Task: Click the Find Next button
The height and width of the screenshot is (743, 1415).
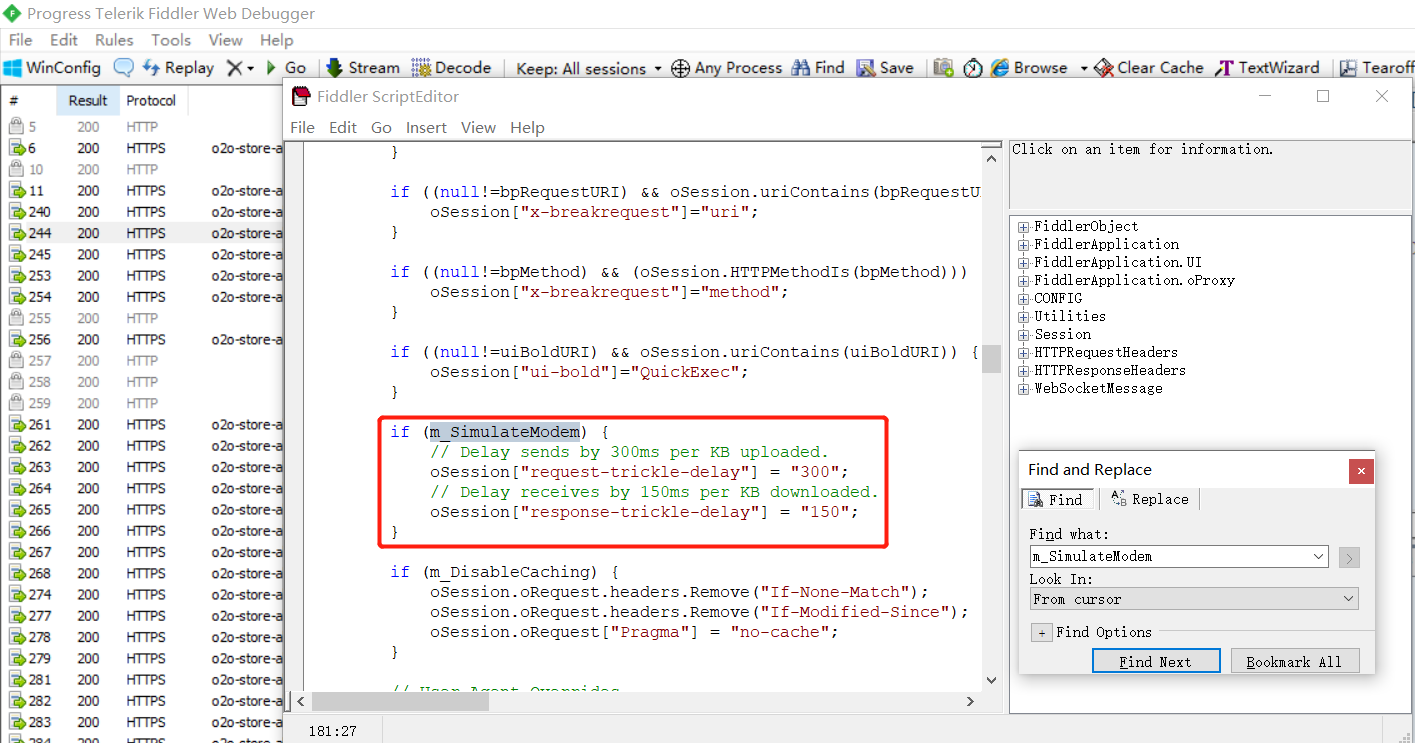Action: coord(1156,661)
